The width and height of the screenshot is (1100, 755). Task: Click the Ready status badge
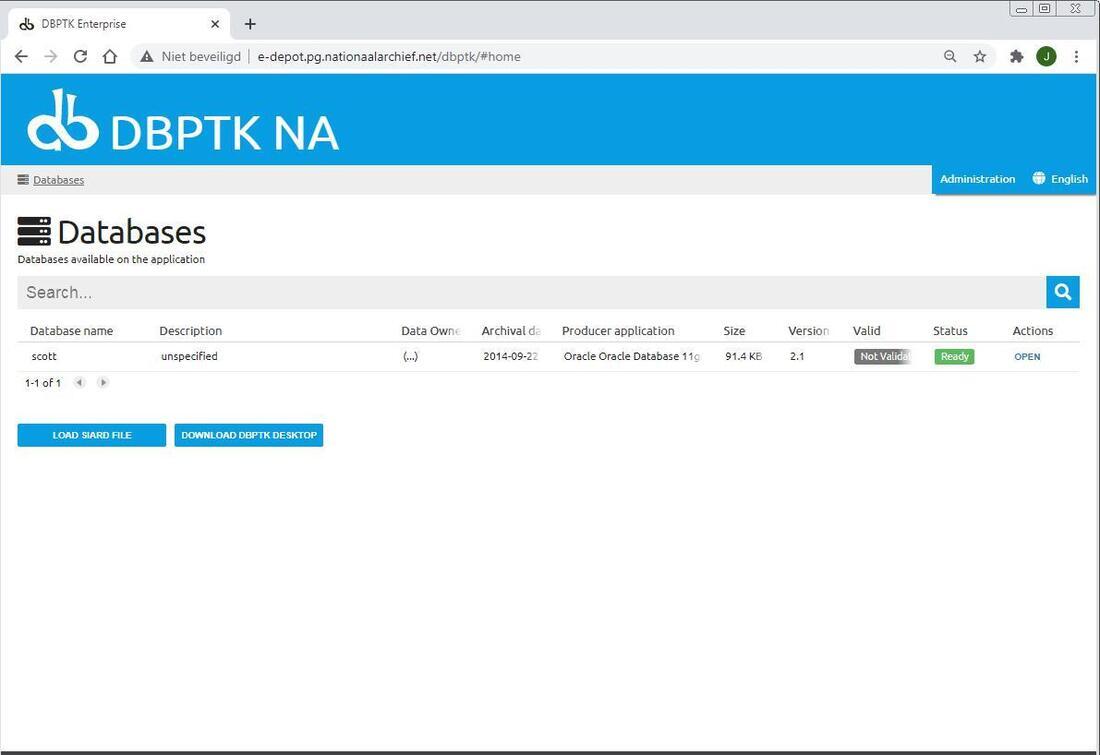(954, 356)
